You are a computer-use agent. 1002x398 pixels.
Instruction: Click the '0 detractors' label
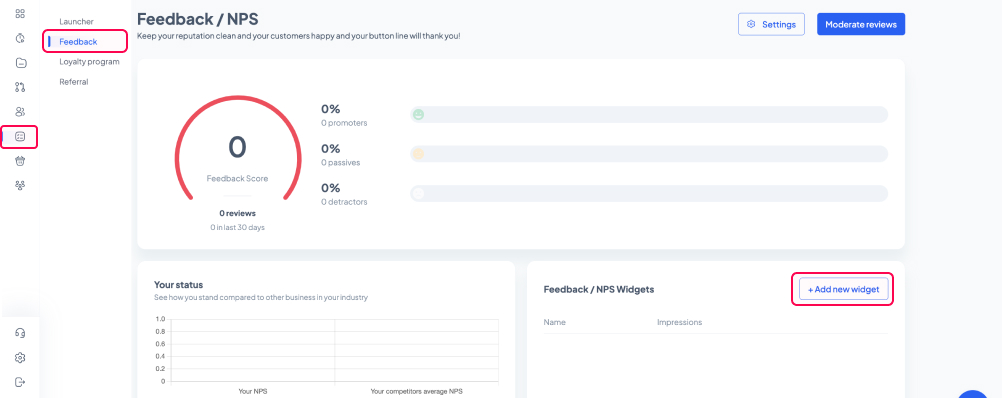[x=344, y=202]
